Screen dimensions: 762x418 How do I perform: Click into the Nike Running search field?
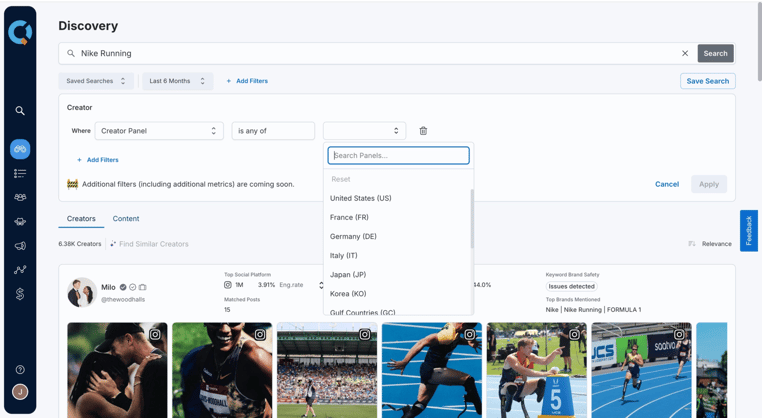point(379,53)
